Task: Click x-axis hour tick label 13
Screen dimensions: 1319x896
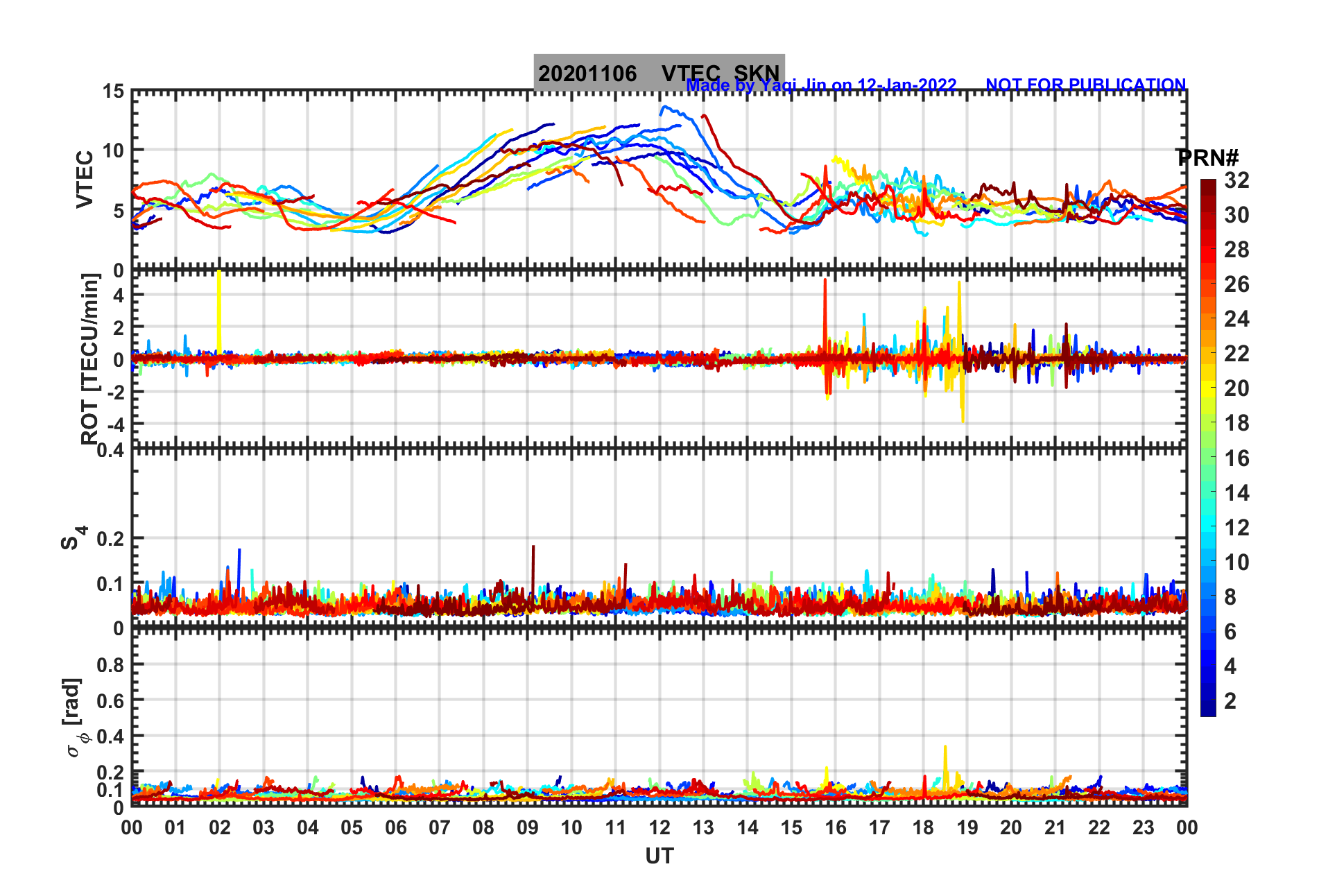Action: click(x=703, y=827)
